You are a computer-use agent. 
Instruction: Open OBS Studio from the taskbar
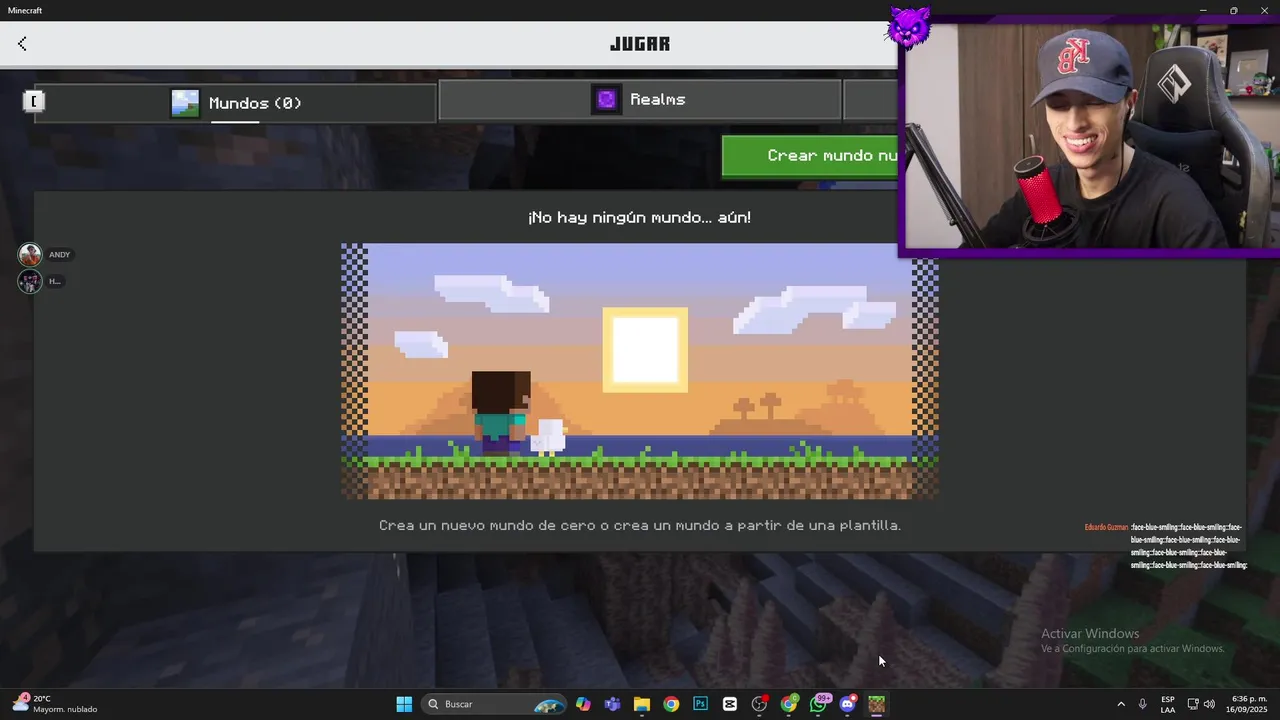759,704
